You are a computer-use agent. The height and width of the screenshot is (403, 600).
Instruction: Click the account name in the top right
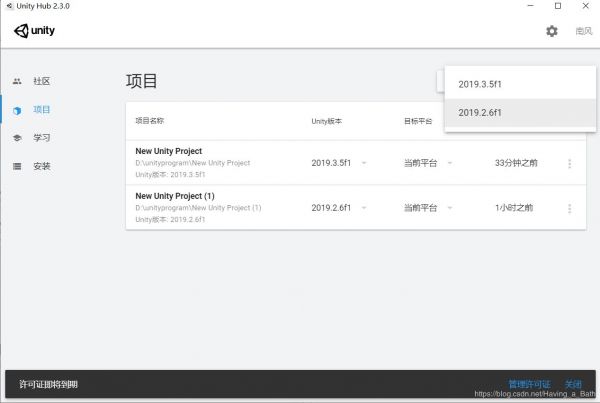coord(584,31)
